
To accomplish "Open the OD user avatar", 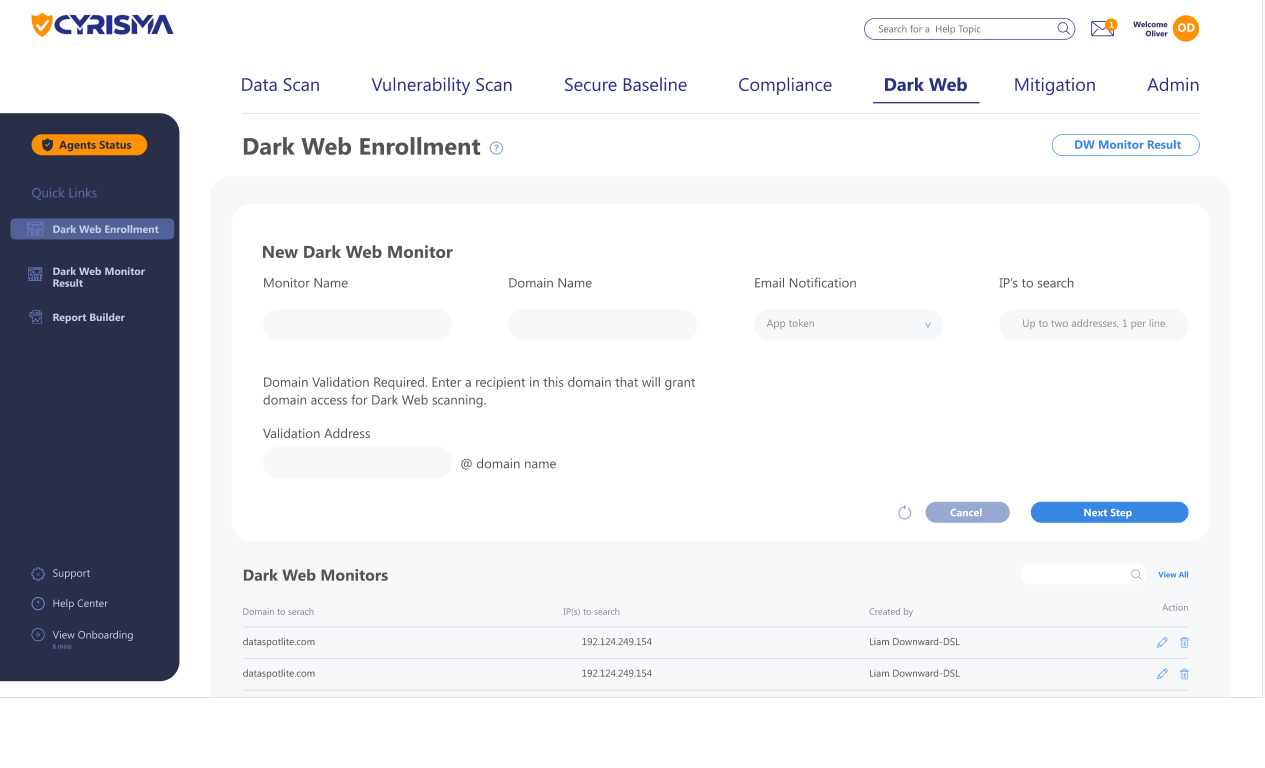I will coord(1186,29).
